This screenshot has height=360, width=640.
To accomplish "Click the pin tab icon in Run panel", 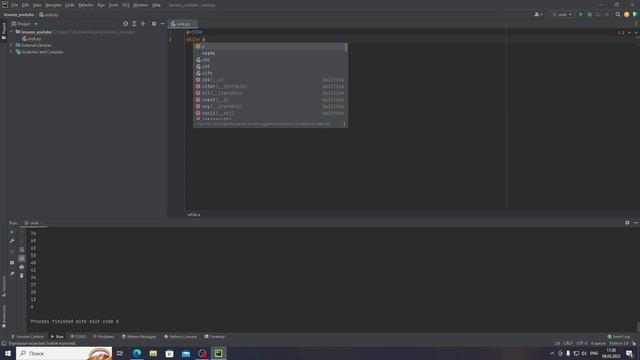I will [x=12, y=274].
